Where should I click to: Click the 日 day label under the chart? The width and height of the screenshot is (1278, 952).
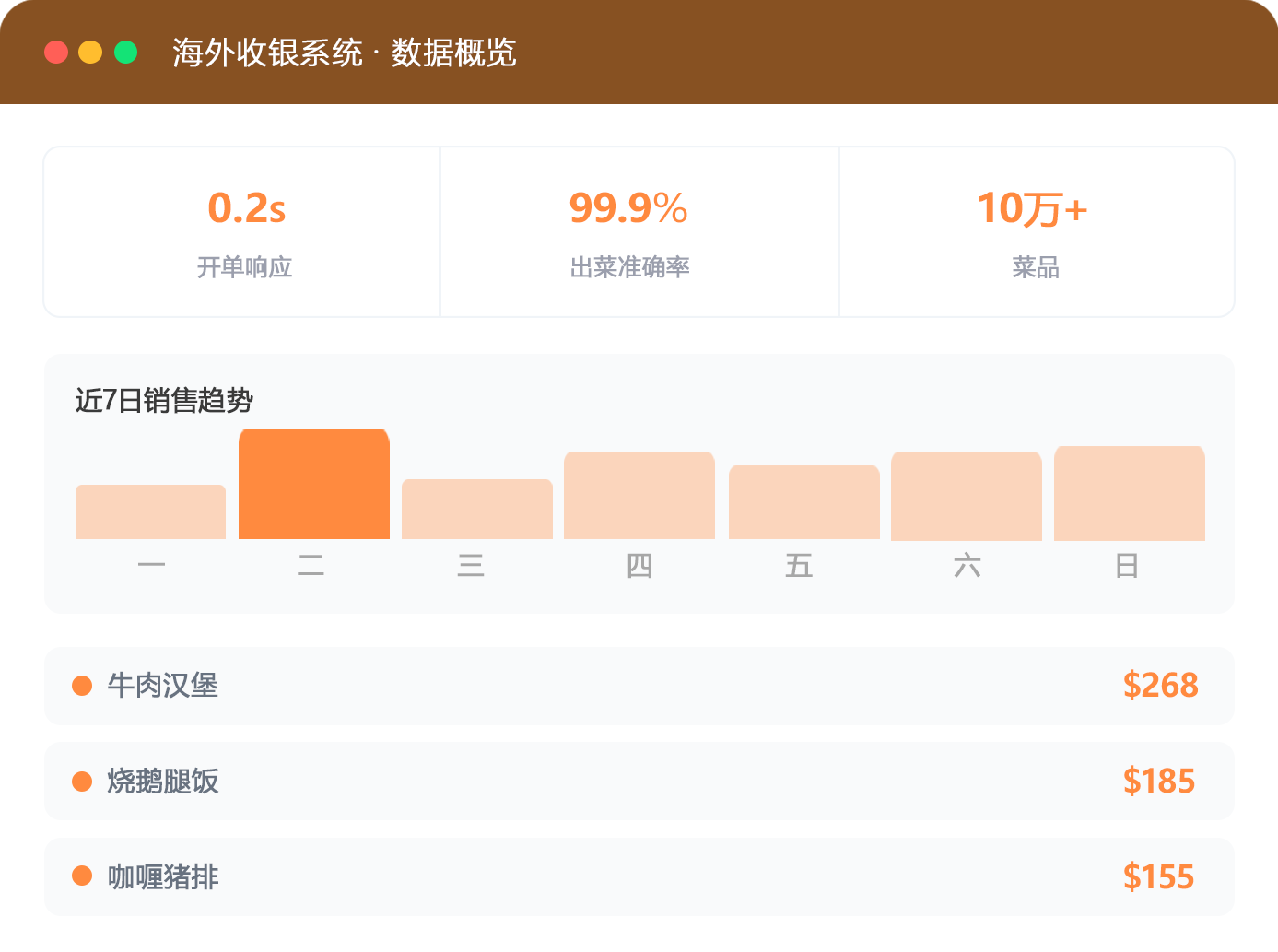(x=1127, y=565)
